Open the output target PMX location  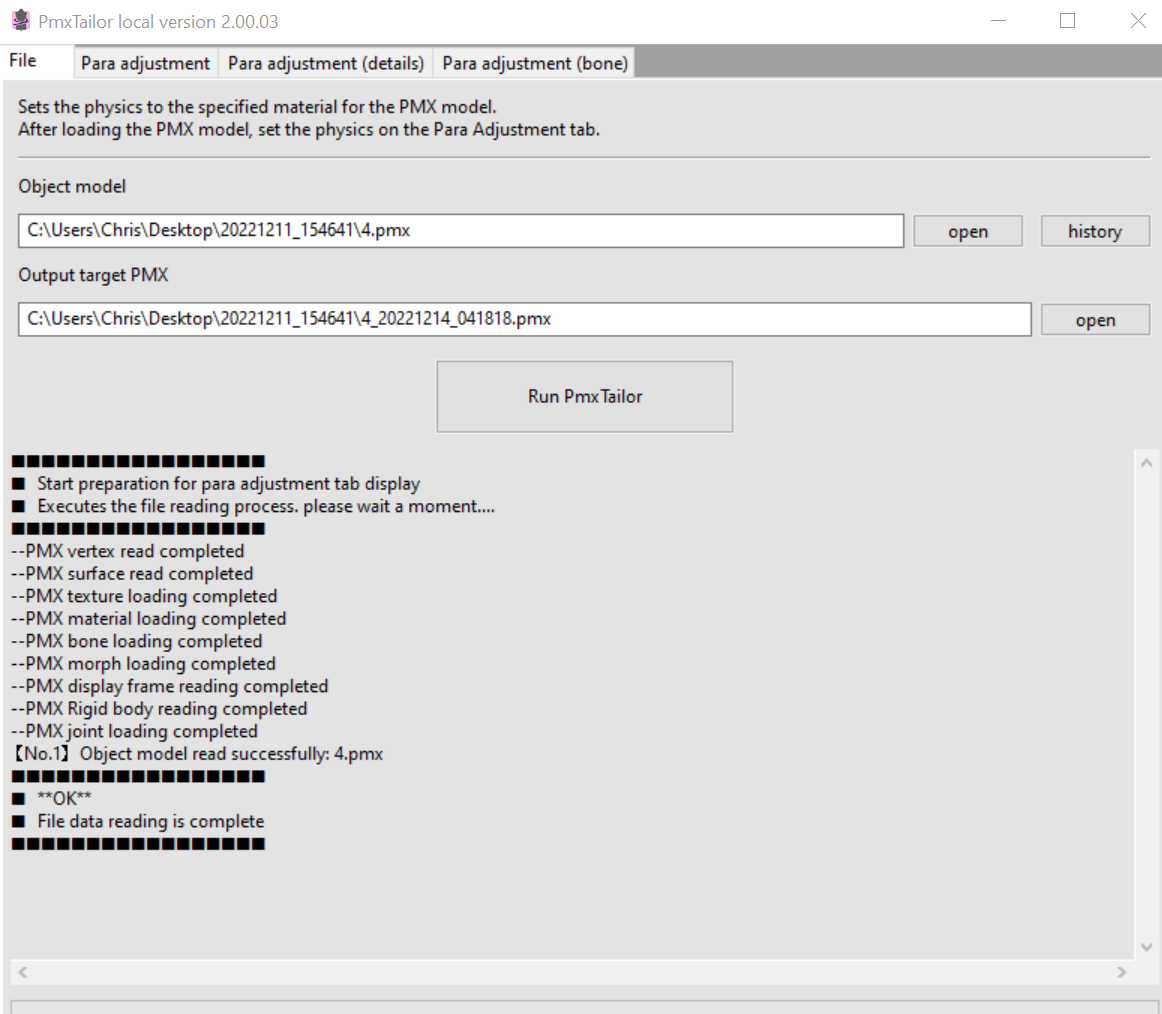pos(1095,319)
